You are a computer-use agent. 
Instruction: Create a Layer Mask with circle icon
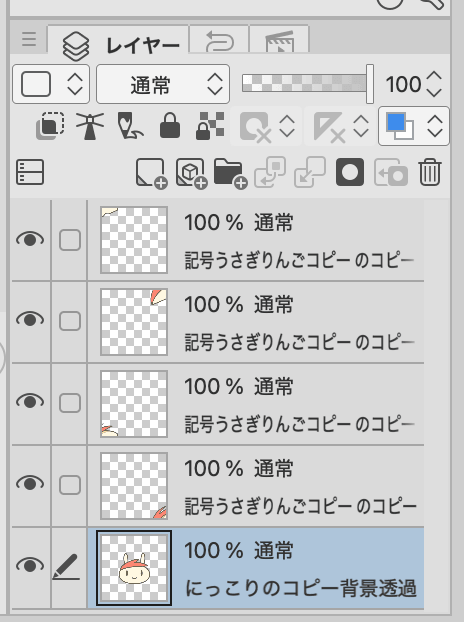[350, 172]
